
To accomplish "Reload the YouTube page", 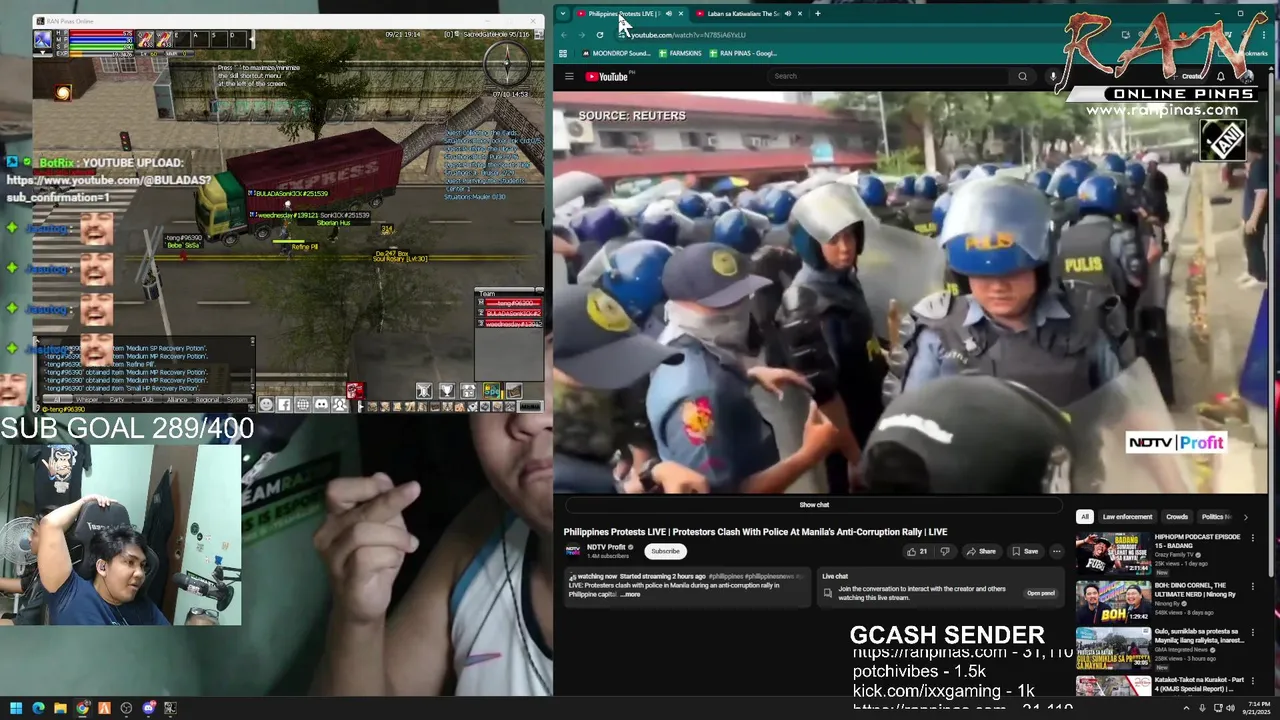I will click(600, 34).
